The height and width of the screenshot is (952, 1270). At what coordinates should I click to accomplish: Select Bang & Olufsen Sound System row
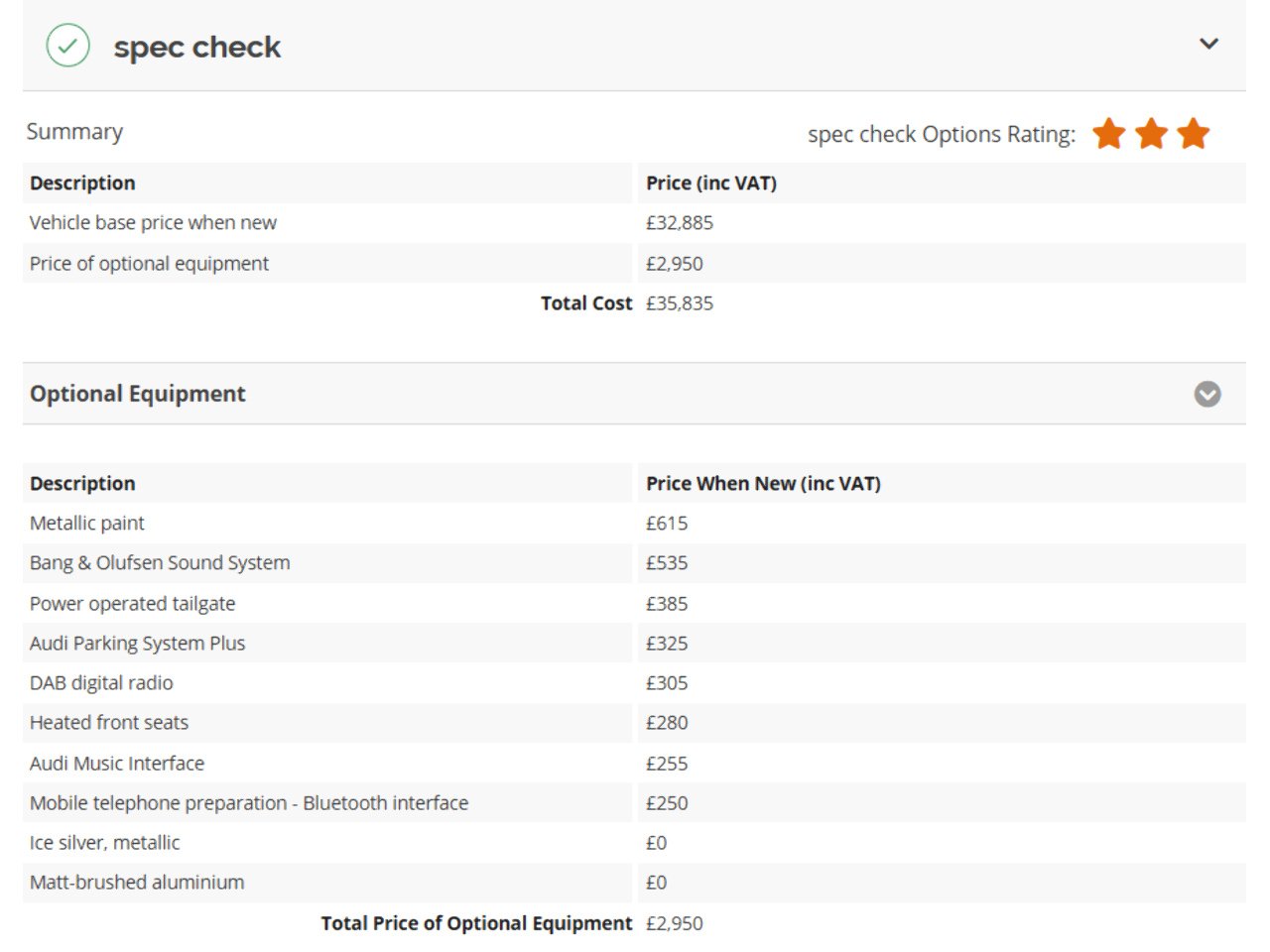[x=634, y=562]
